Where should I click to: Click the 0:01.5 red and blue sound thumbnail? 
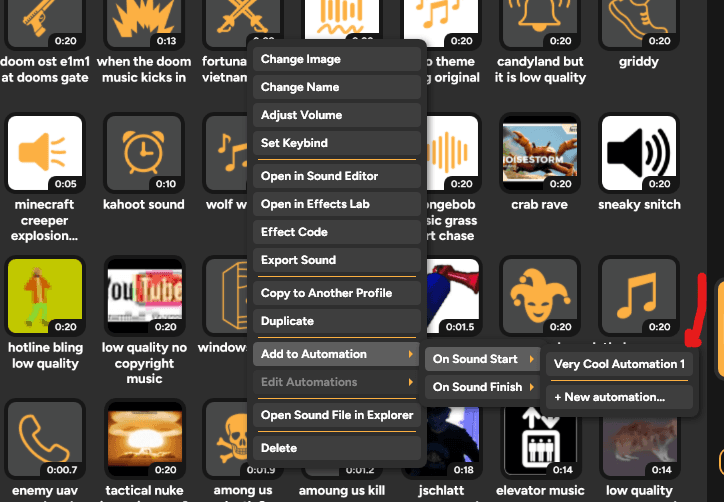452,296
